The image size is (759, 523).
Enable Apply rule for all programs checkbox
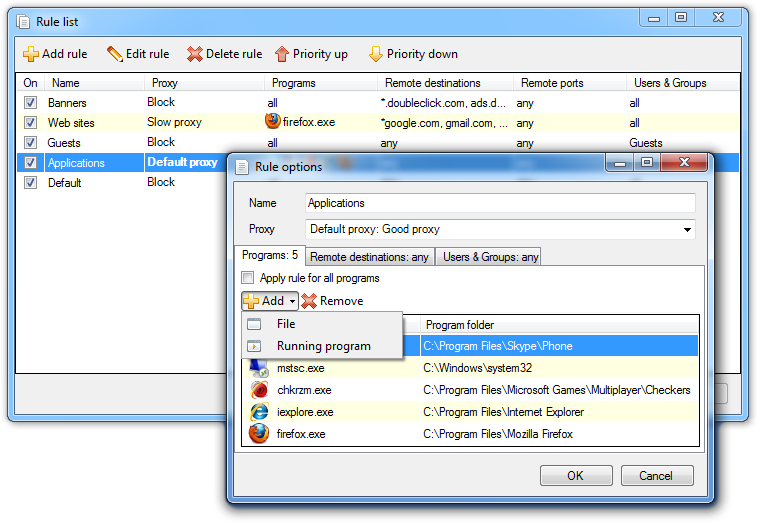pyautogui.click(x=248, y=278)
